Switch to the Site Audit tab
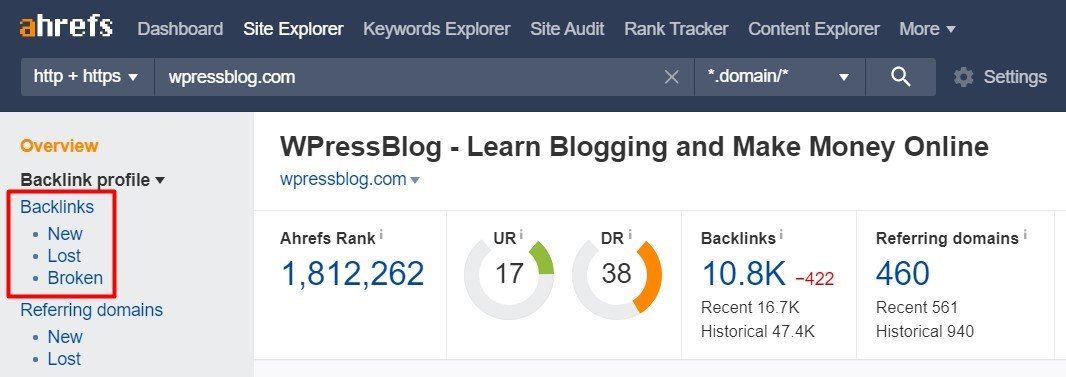 pos(567,29)
